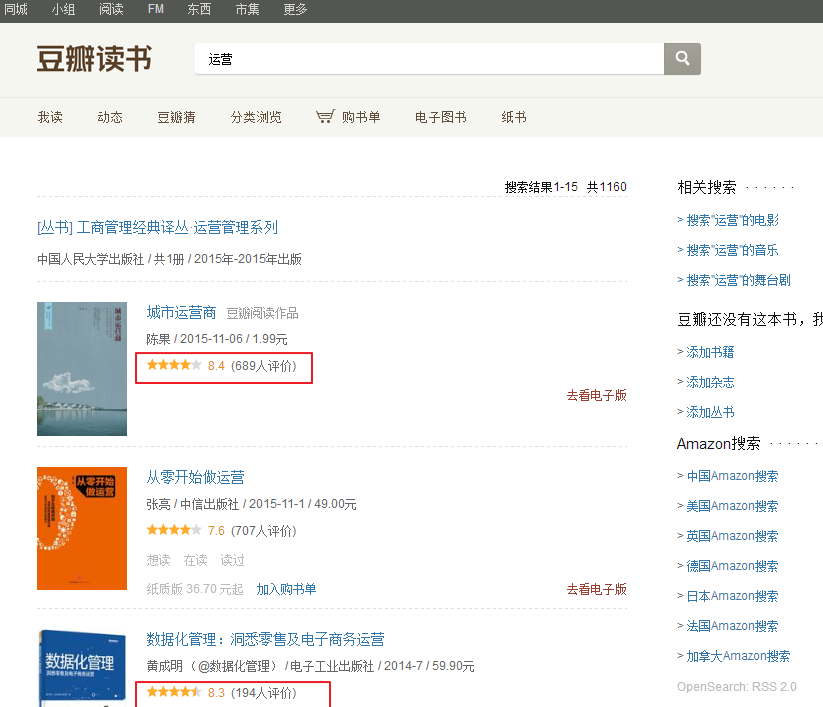Open 分类浏览 in the navigation

[x=258, y=117]
